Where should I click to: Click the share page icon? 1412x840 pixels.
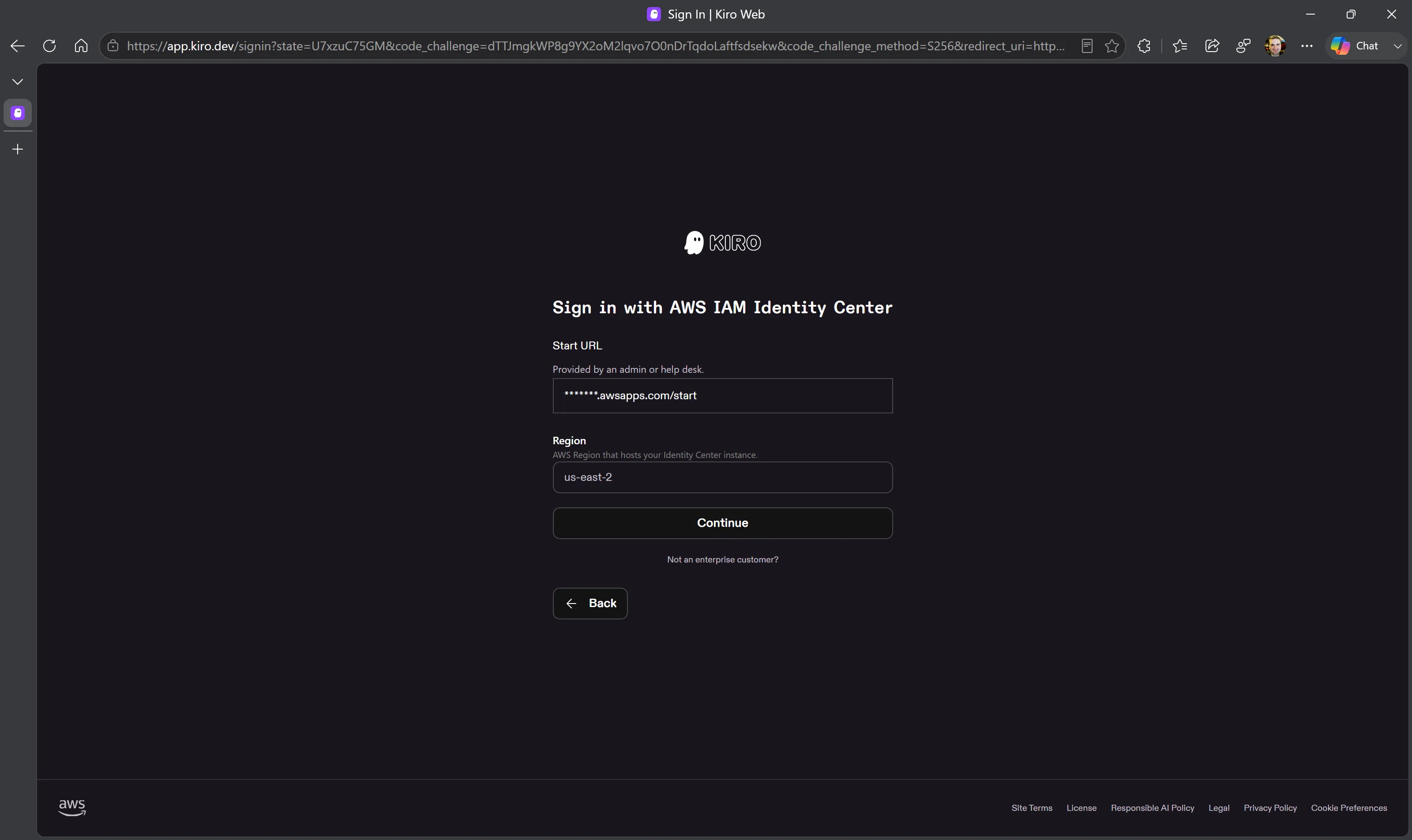click(x=1212, y=46)
